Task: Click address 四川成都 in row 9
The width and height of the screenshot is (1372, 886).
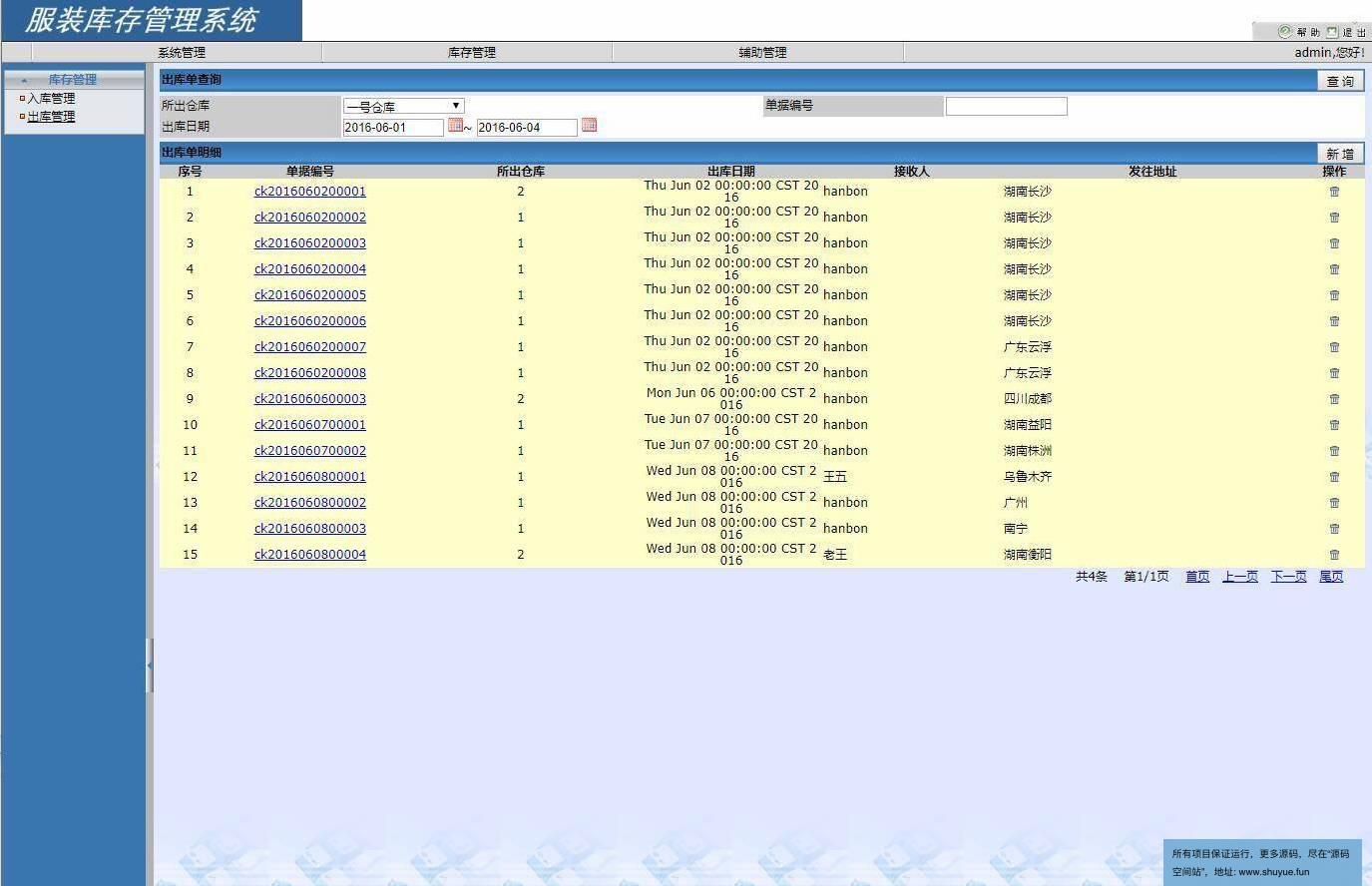Action: click(1028, 399)
